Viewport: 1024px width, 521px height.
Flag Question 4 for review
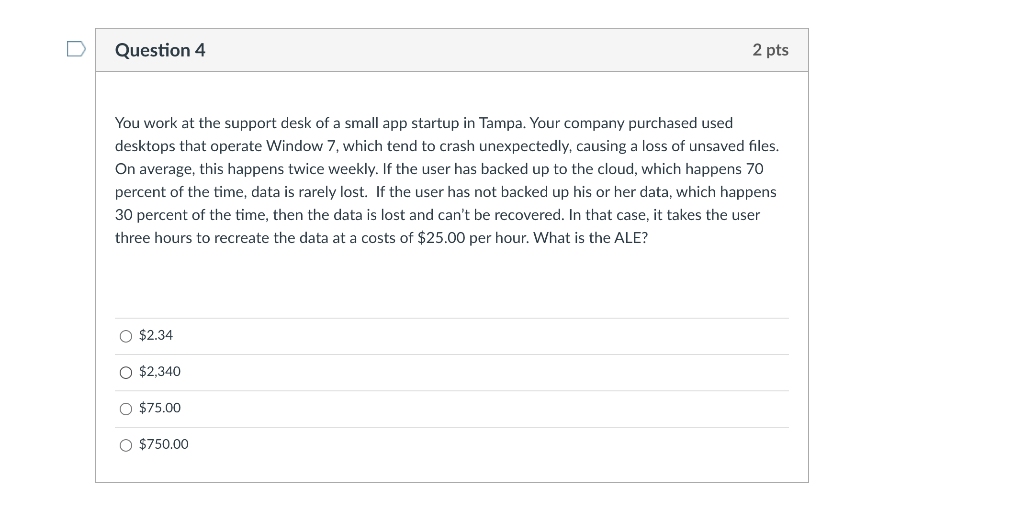(76, 49)
